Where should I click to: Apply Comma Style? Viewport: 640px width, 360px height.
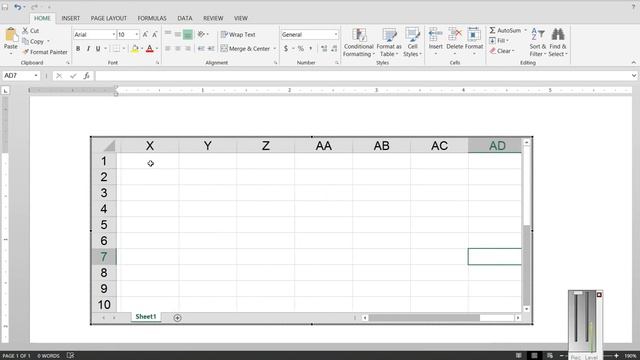311,49
